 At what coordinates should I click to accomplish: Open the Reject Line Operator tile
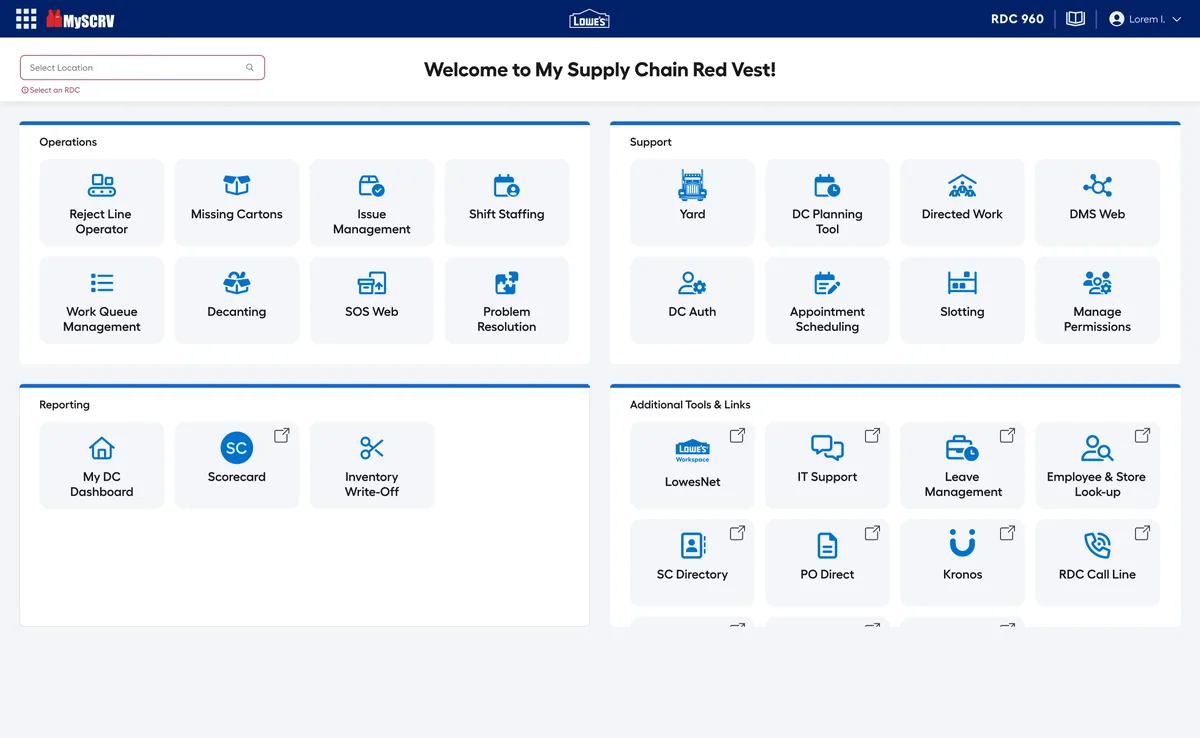(102, 203)
